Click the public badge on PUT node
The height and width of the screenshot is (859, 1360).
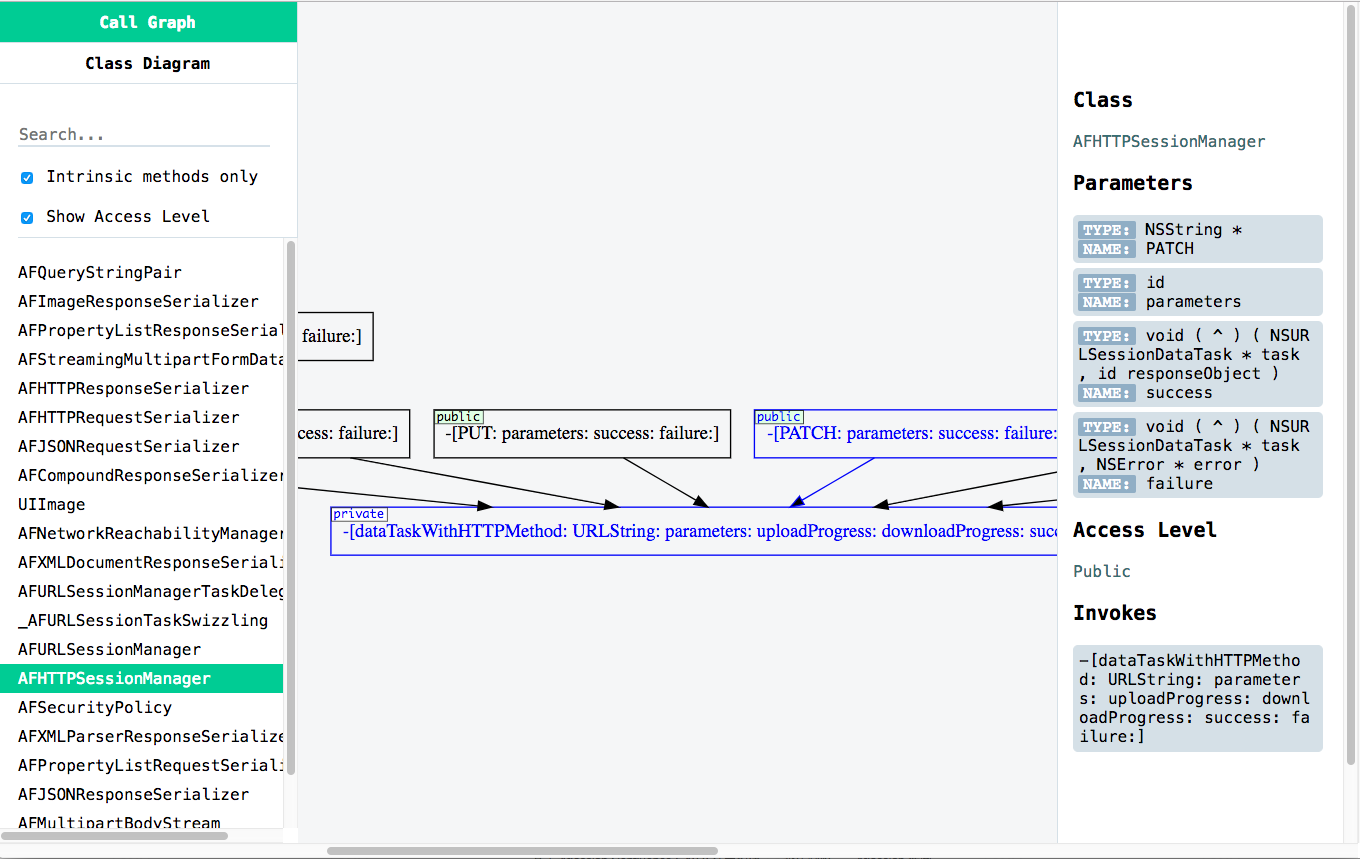459,416
